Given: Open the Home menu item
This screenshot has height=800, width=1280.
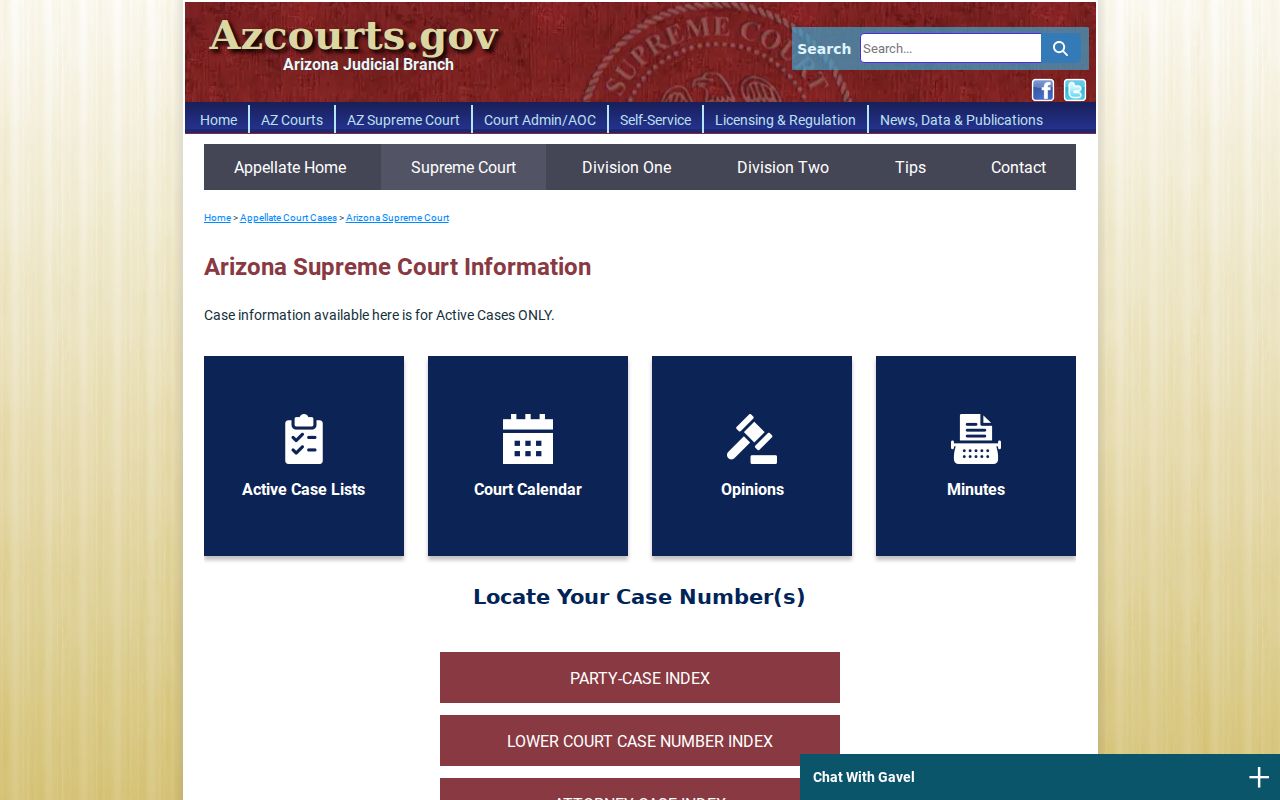Looking at the screenshot, I should click(218, 120).
